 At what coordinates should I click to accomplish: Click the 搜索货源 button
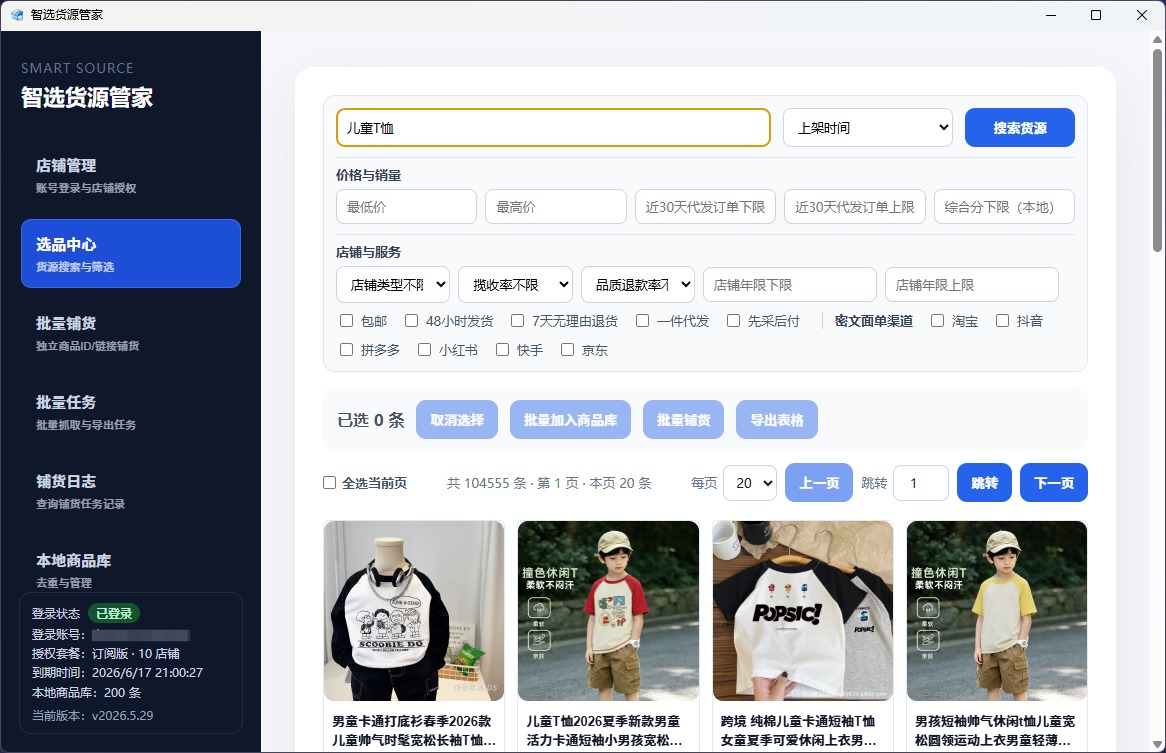1020,128
